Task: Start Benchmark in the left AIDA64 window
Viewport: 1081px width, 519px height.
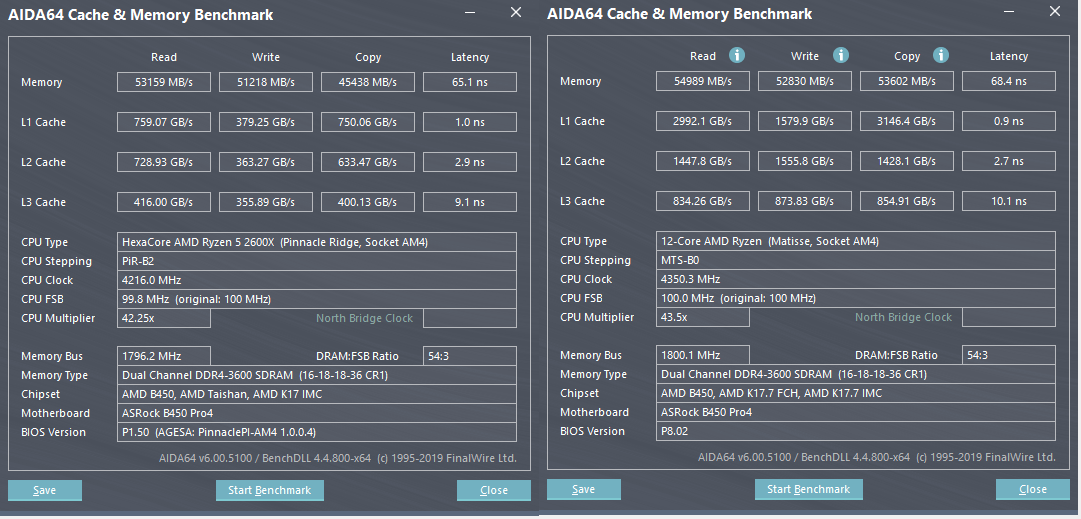Action: [270, 490]
